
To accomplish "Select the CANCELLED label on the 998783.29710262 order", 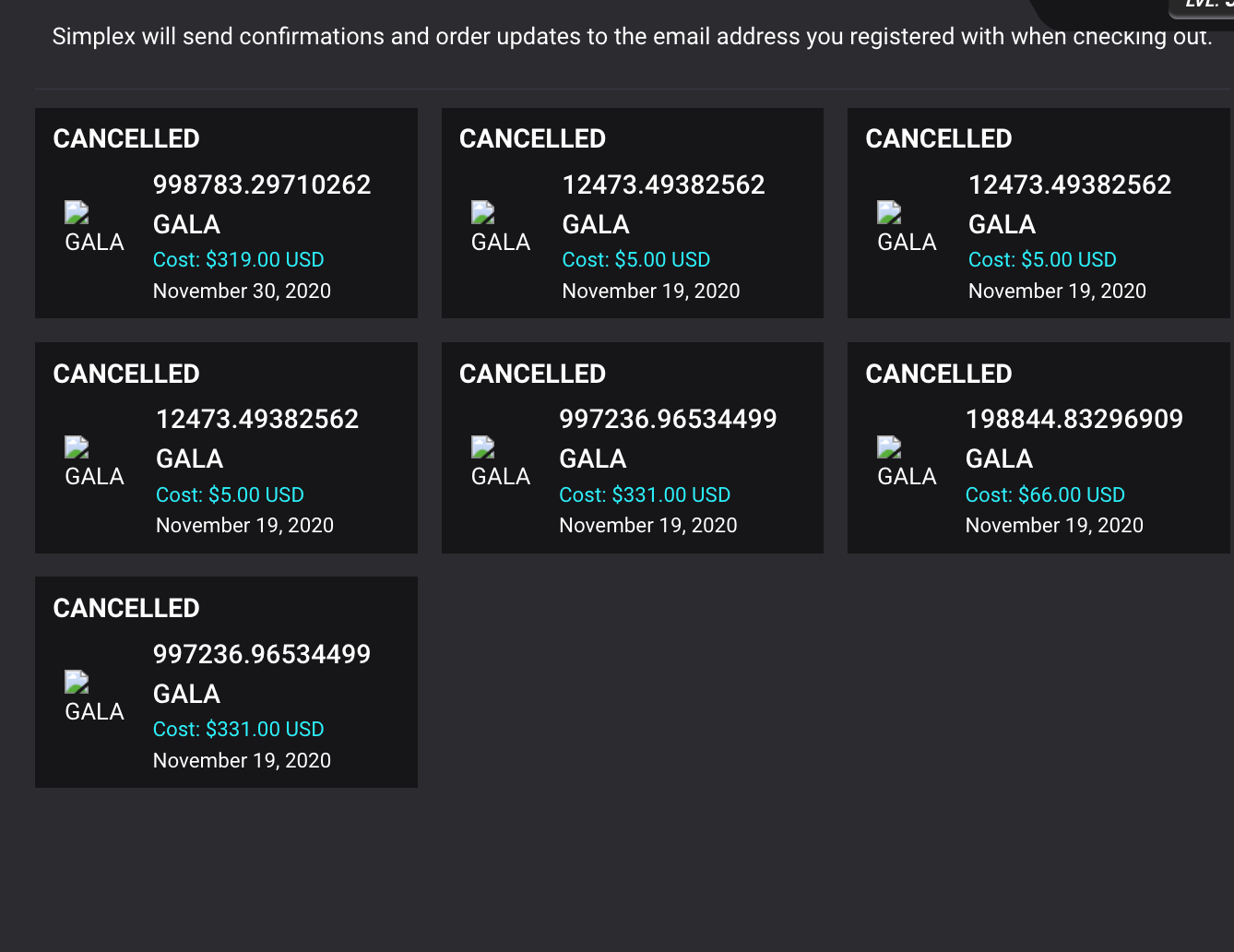I will 126,138.
